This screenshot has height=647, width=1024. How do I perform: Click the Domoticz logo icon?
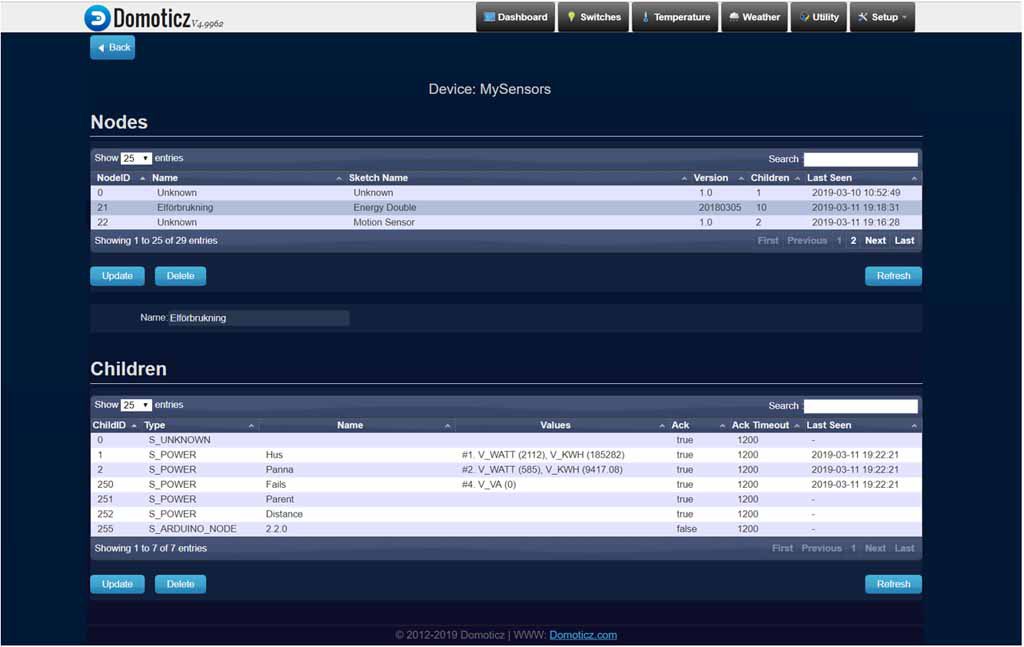[x=97, y=18]
